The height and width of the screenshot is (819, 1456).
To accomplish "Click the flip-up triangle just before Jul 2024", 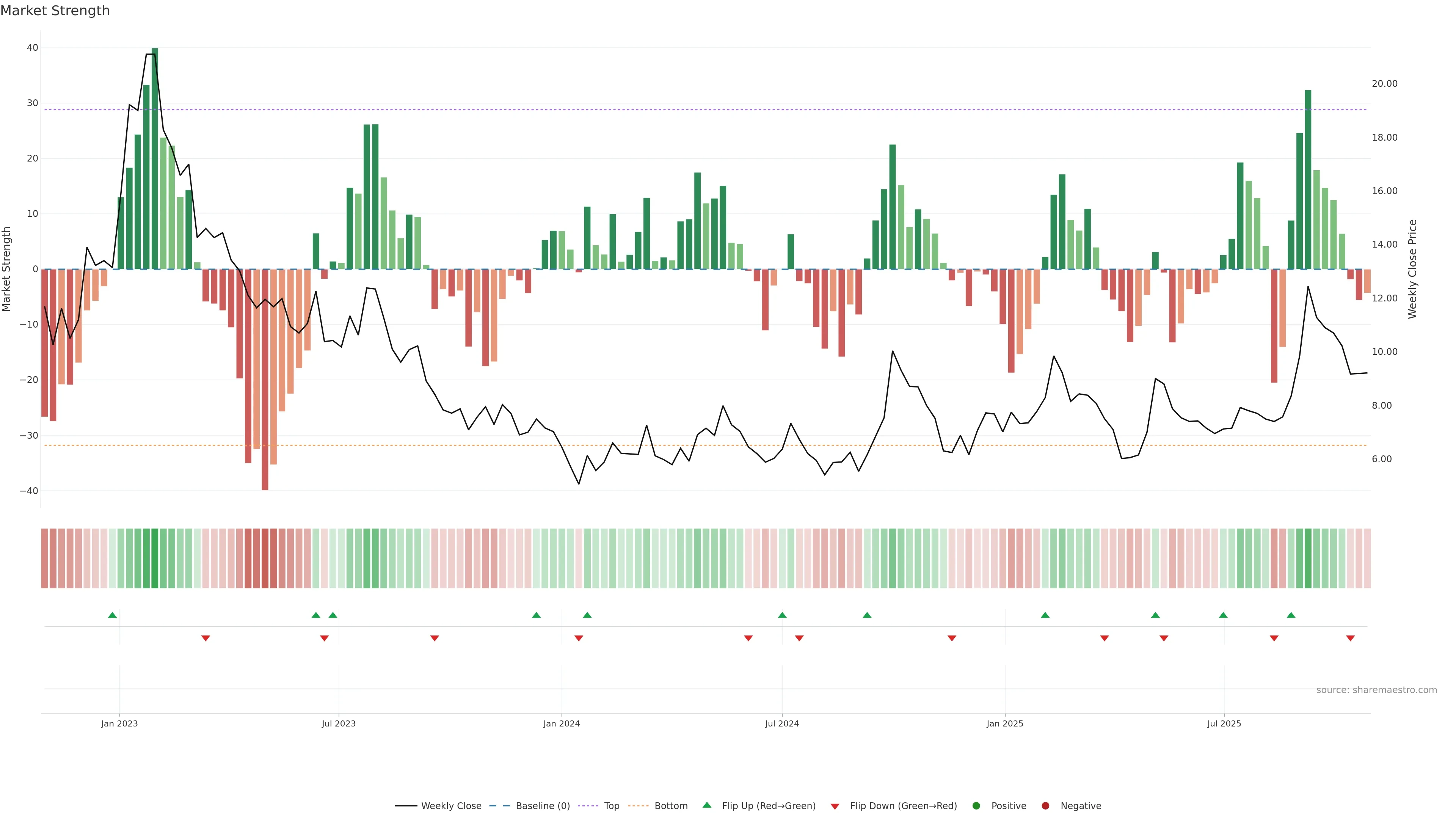I will [x=782, y=615].
